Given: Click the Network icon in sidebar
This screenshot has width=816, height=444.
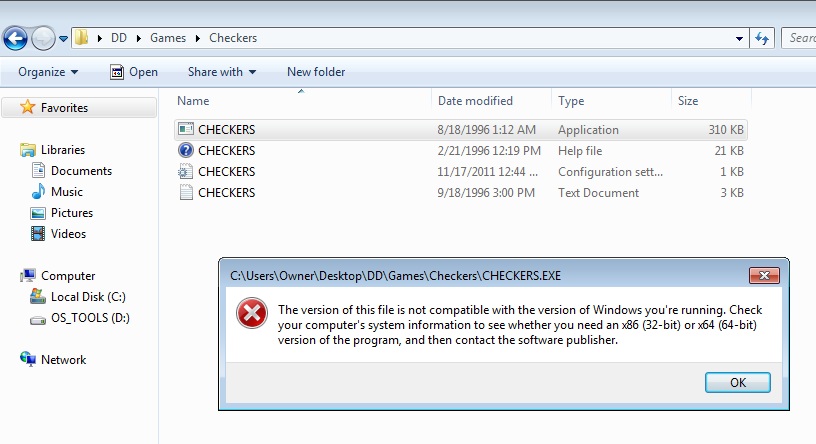Looking at the screenshot, I should [x=28, y=359].
